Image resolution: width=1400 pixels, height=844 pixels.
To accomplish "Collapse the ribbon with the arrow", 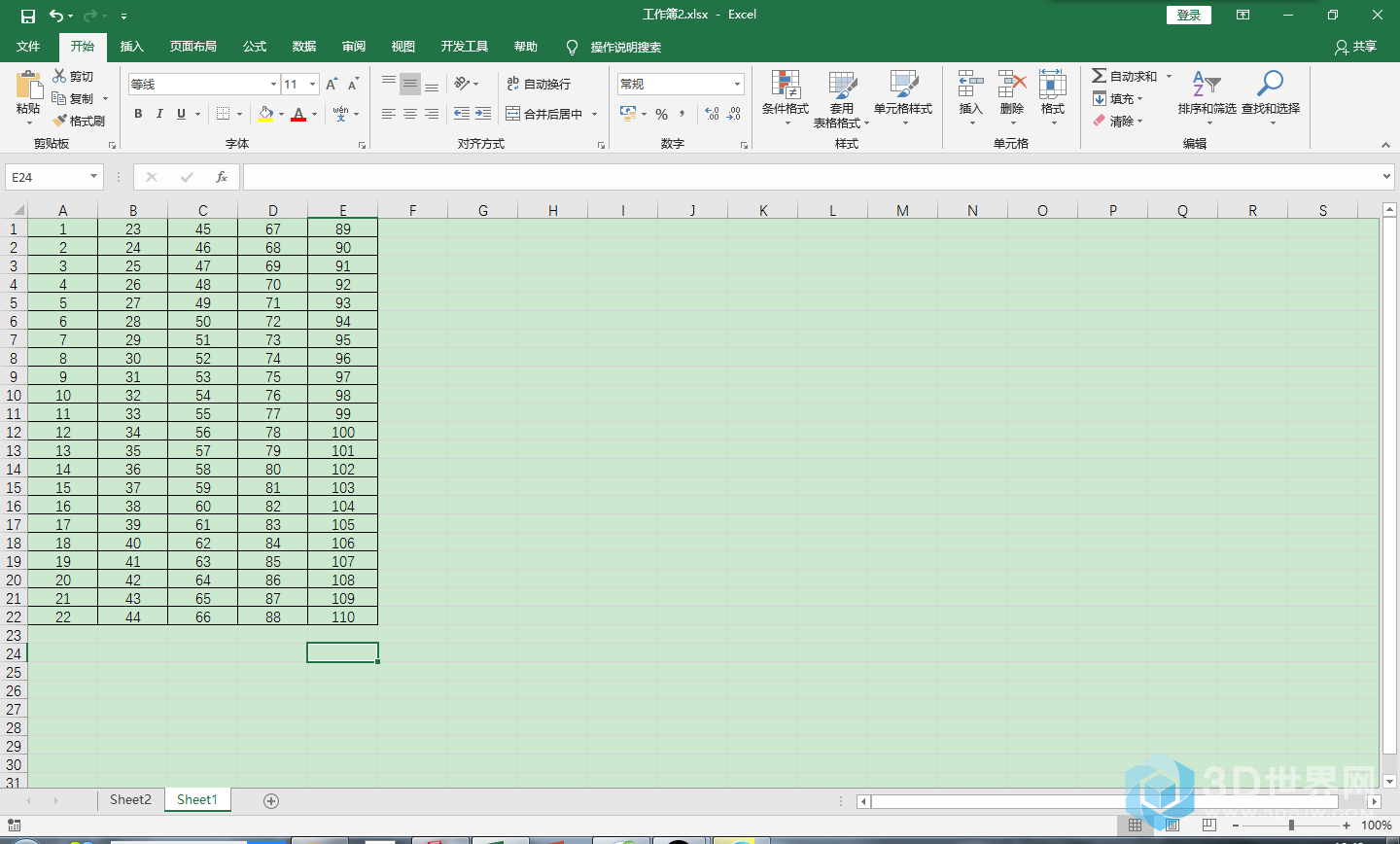I will point(1385,145).
